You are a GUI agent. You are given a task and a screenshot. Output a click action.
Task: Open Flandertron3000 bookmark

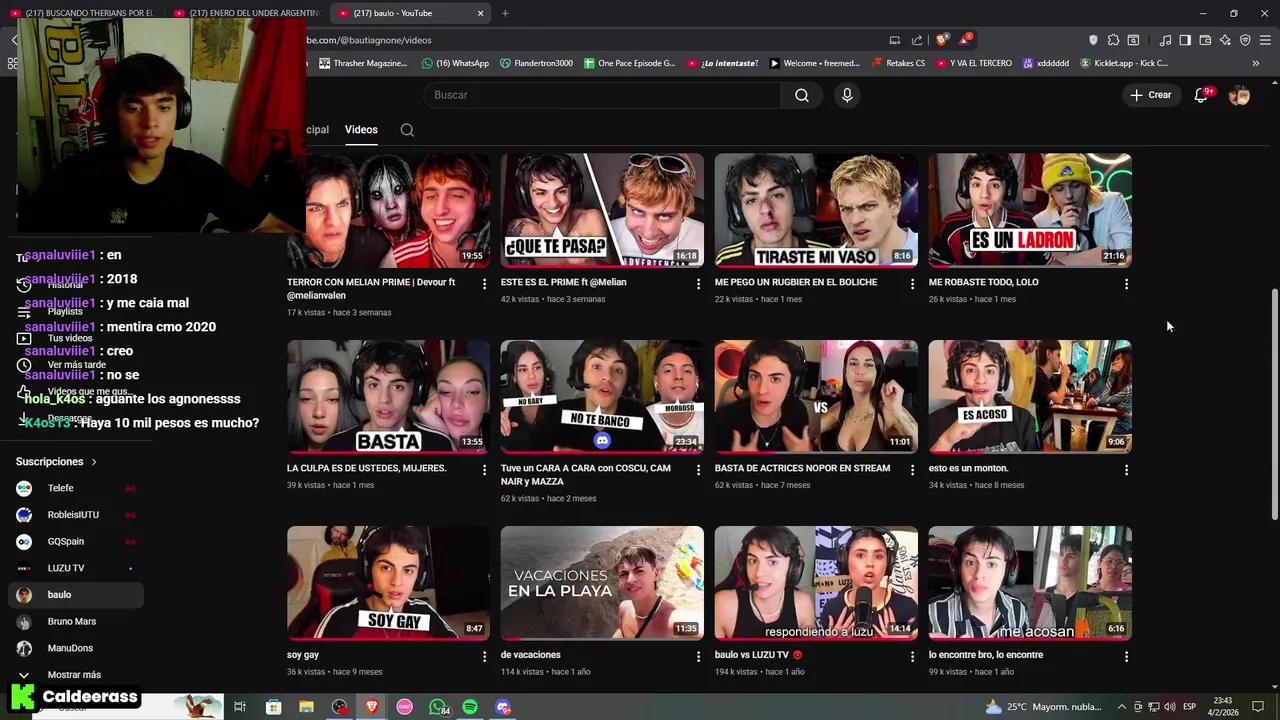[x=536, y=63]
